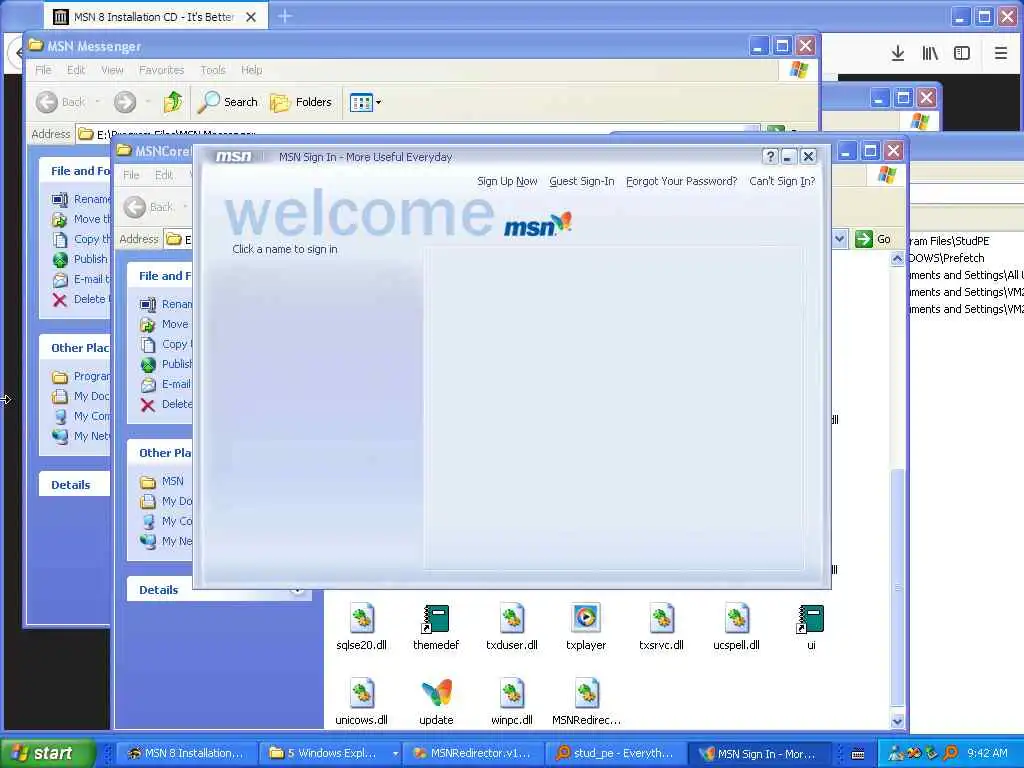Click the Up folder icon in MSN Messenger window
This screenshot has height=768, width=1024.
click(173, 102)
